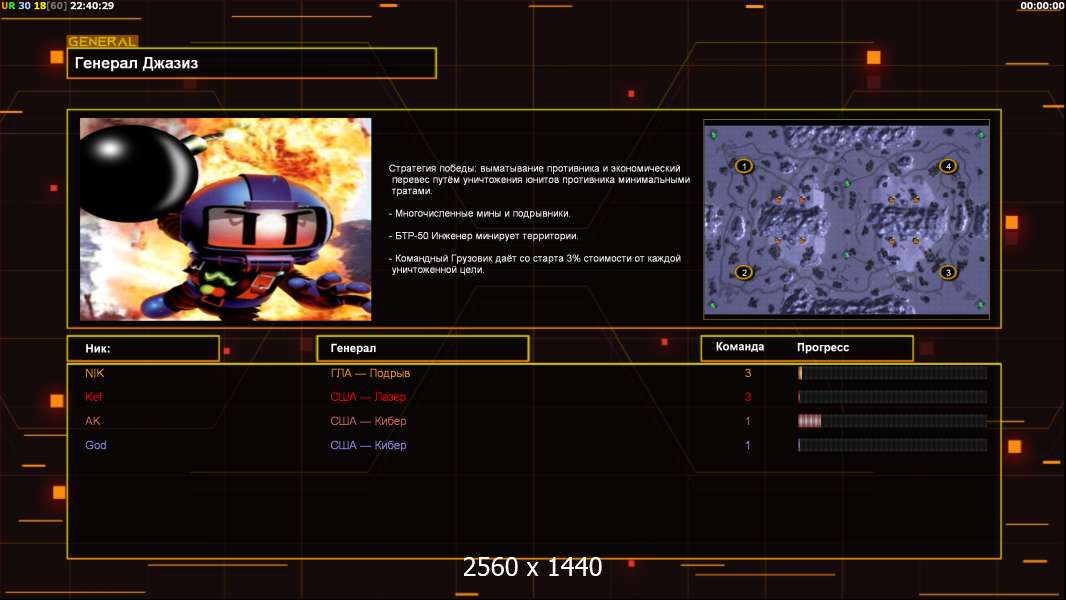This screenshot has width=1066, height=600.
Task: Click the GENERAL label above the title
Action: tap(103, 41)
